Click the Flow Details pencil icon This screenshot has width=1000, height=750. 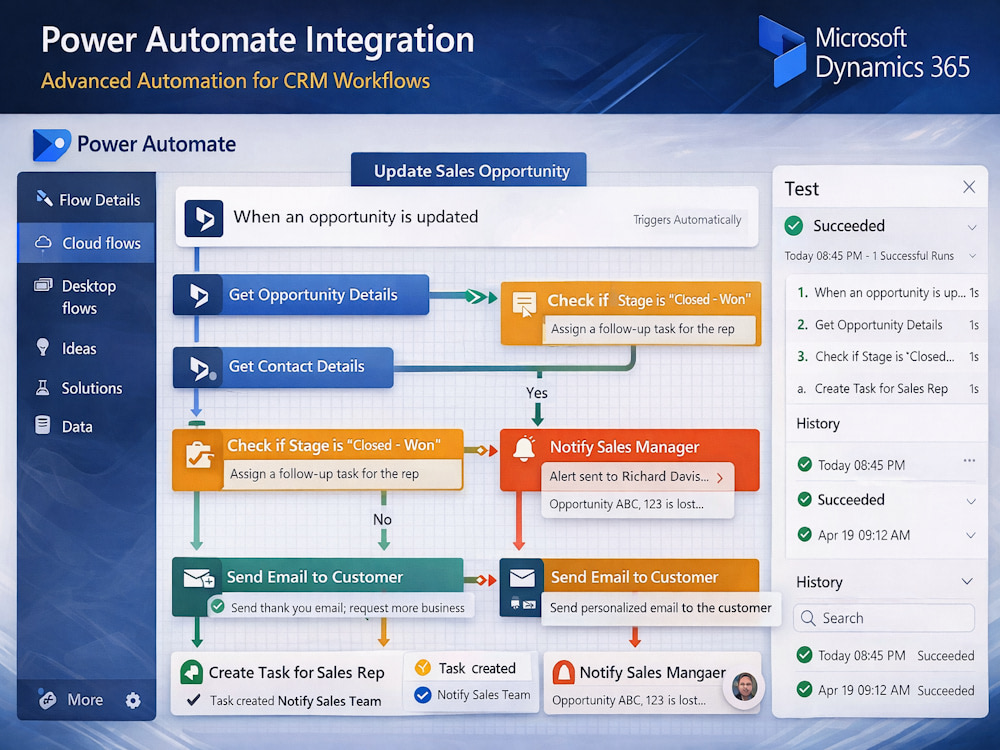click(44, 198)
